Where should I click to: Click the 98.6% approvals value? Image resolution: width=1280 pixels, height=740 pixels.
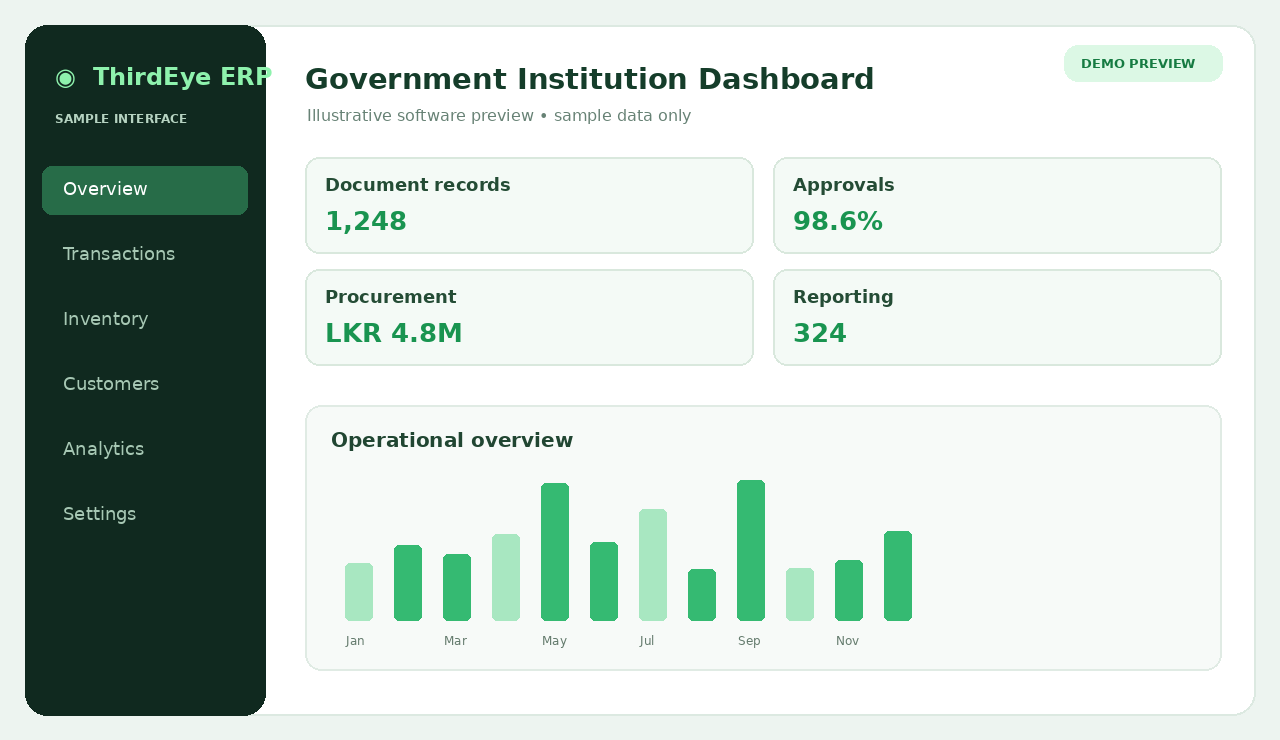pos(838,222)
